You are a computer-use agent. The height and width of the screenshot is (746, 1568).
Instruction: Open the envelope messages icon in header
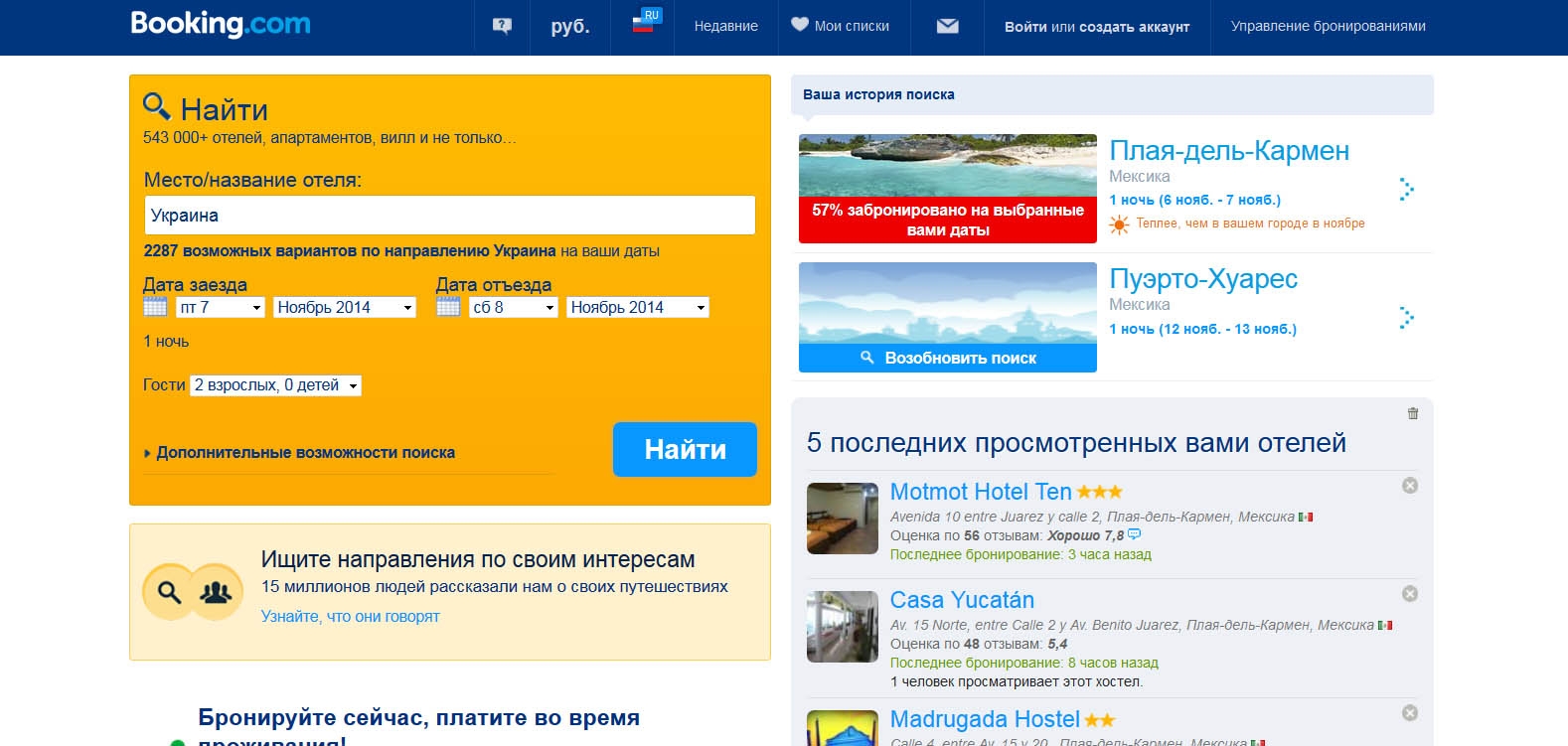coord(948,26)
